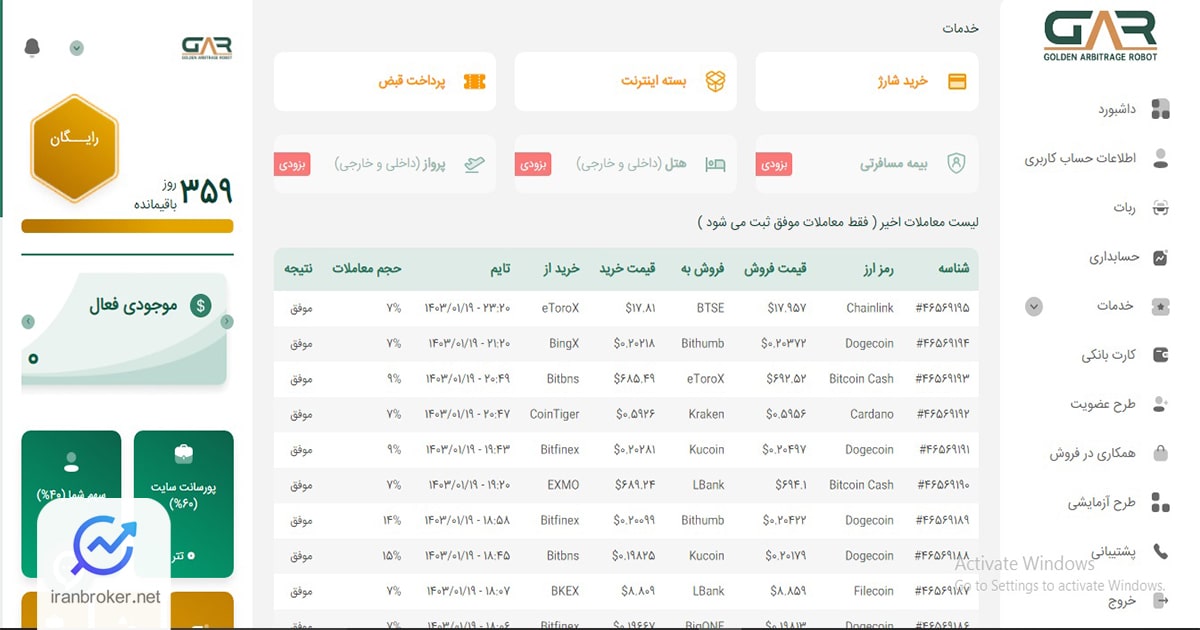Open the همکاری در فروش affiliate link
1200x630 pixels.
(x=1093, y=453)
